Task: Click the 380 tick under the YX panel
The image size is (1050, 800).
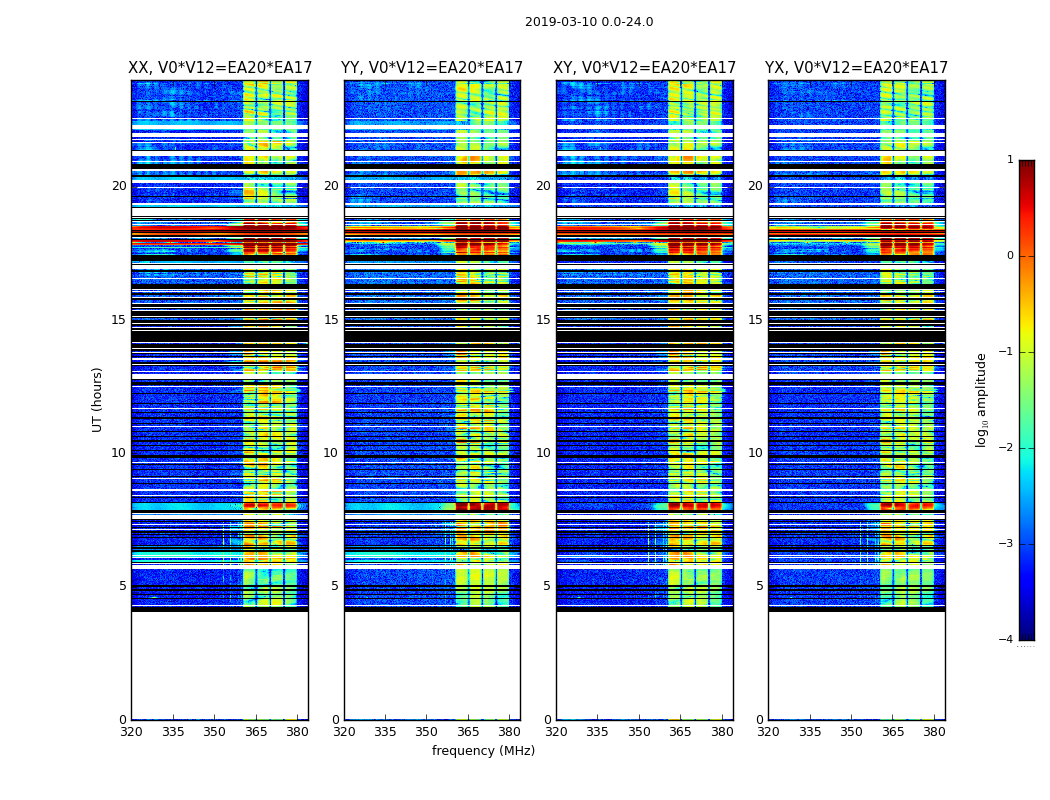Action: (934, 731)
